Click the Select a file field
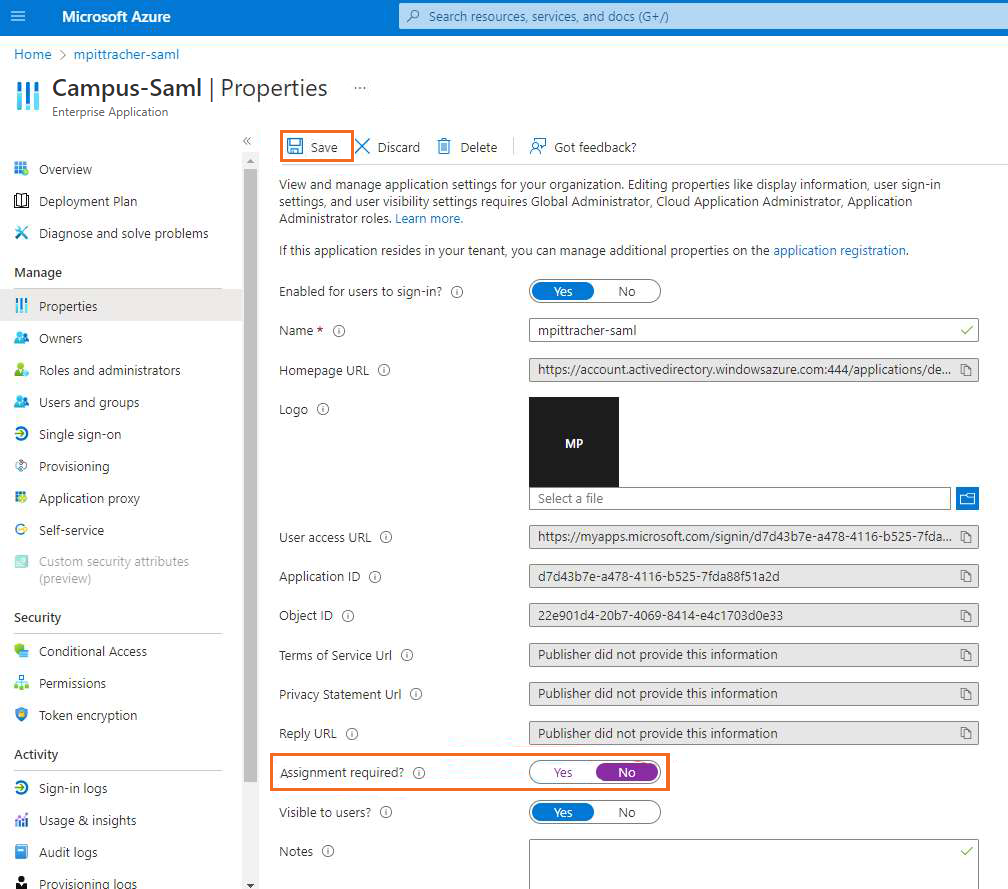This screenshot has height=889, width=1008. (x=739, y=498)
